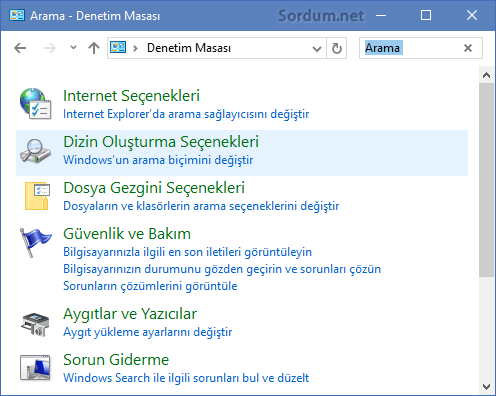496x396 pixels.
Task: Click Dosyaların ve klasörlerin arama seçeneklerini değiştir
Action: click(x=201, y=206)
